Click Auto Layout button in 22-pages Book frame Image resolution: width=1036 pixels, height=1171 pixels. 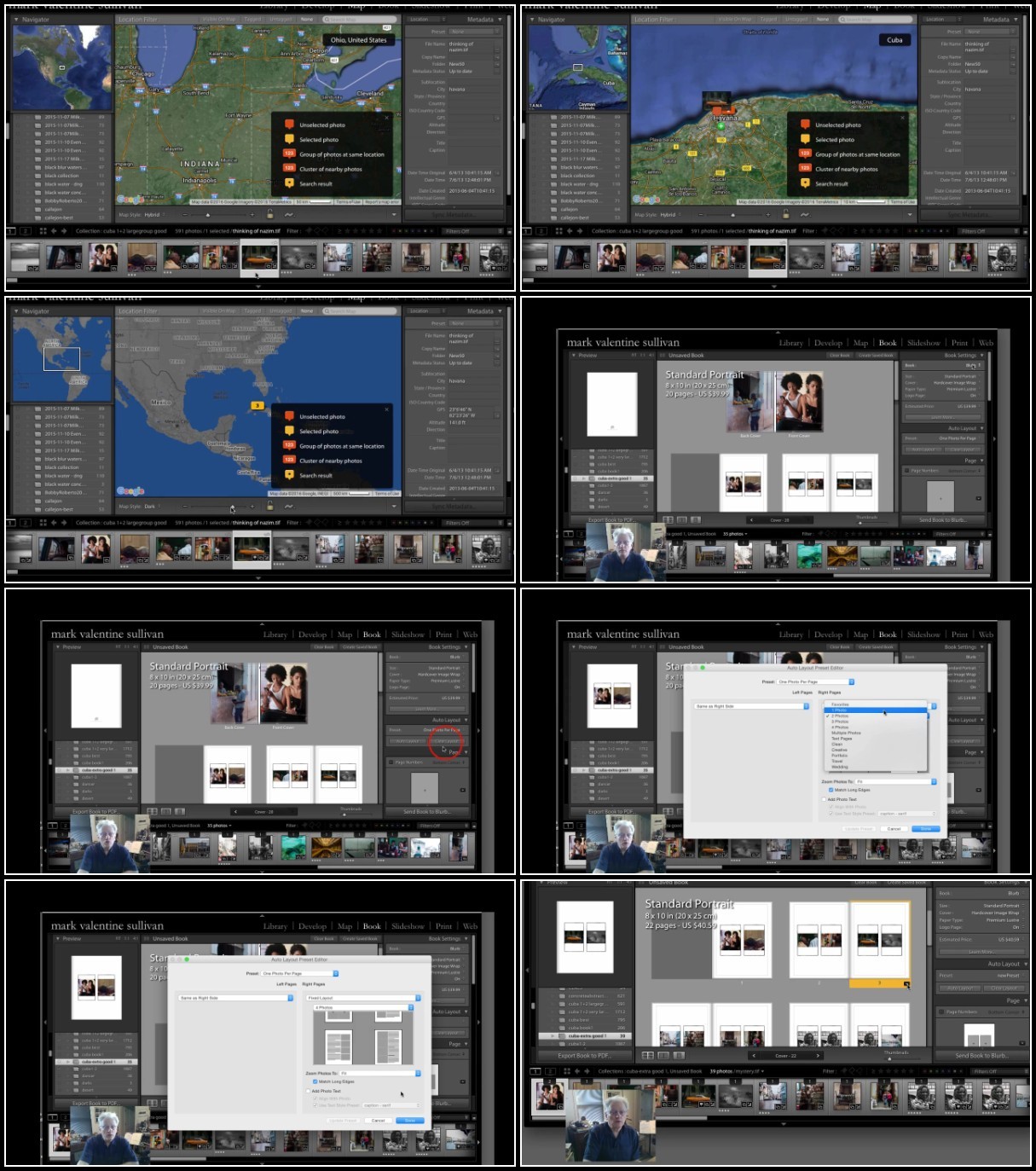point(960,988)
